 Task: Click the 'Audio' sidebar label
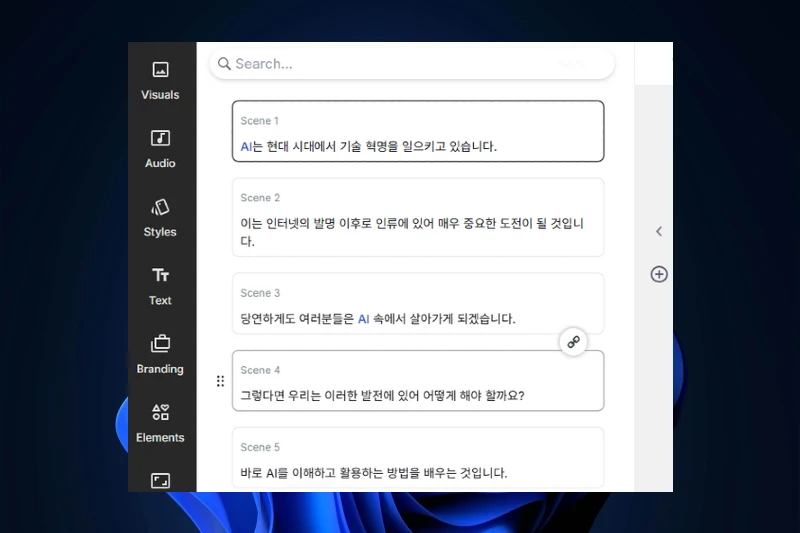tap(160, 163)
